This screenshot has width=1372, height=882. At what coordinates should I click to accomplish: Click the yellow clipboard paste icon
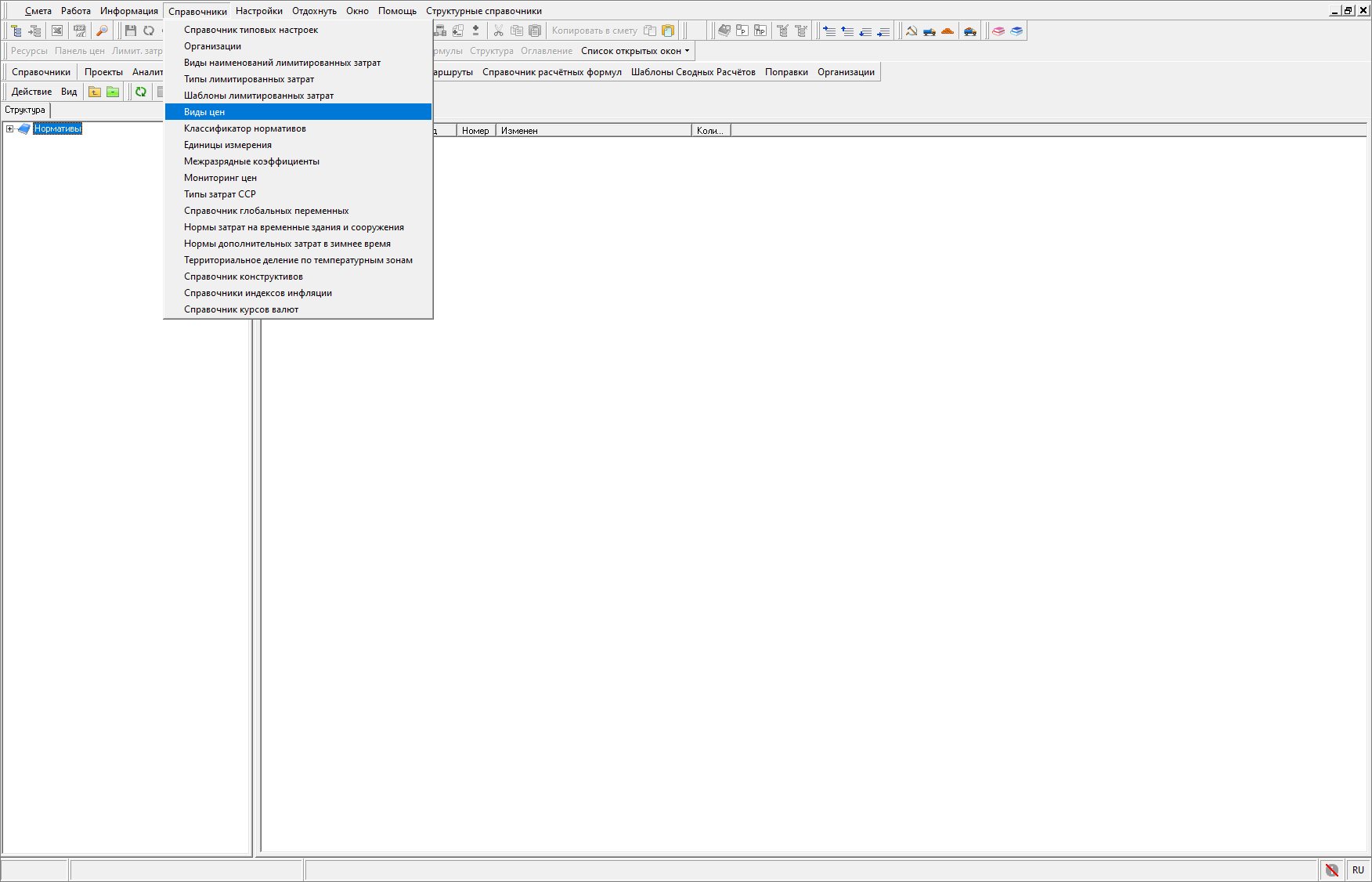coord(668,31)
